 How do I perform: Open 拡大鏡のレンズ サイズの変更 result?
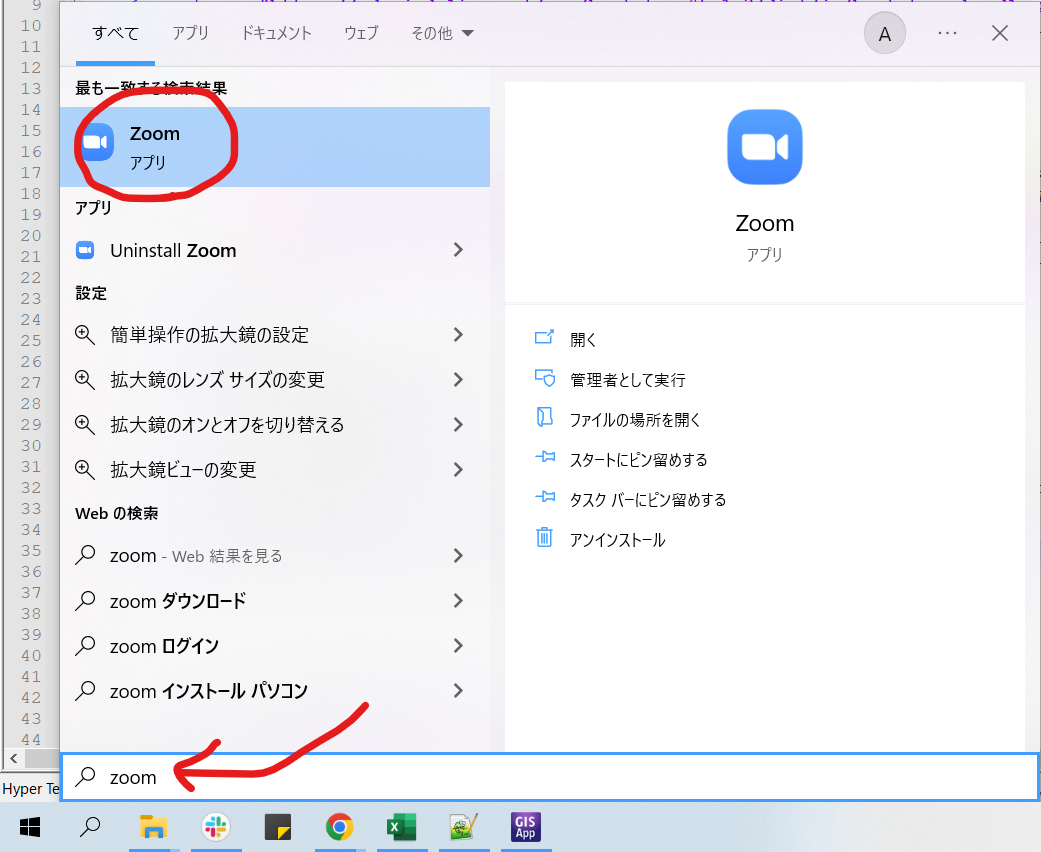(275, 380)
